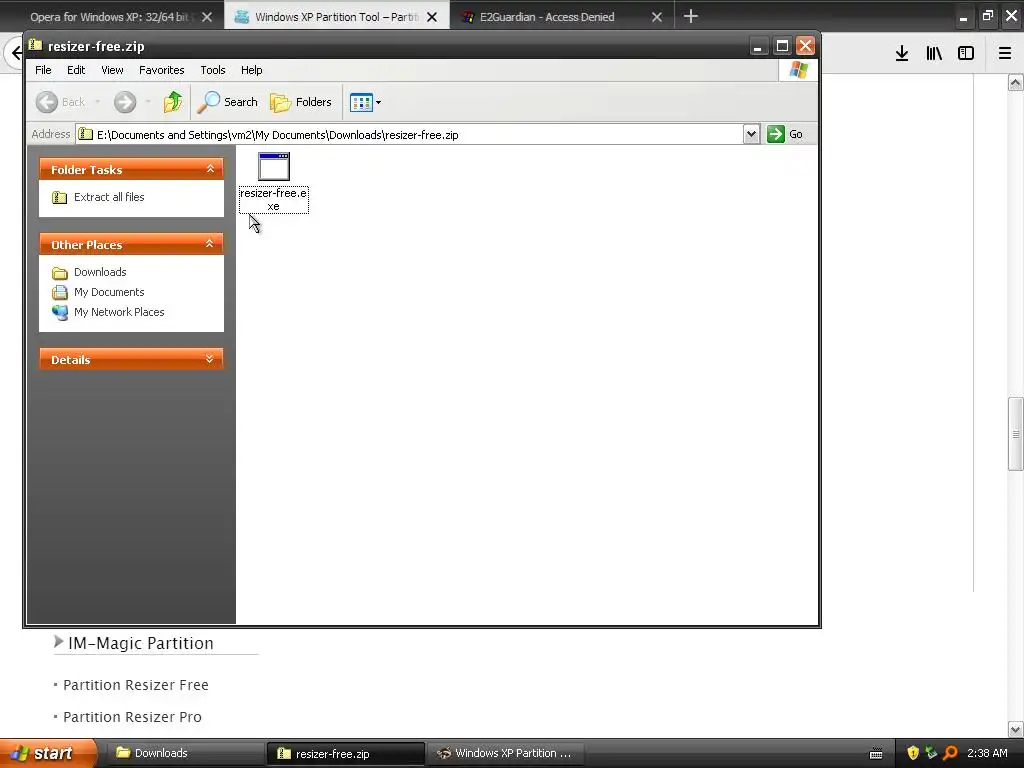Switch to E2Guardian - Access Denied tab

pos(547,17)
